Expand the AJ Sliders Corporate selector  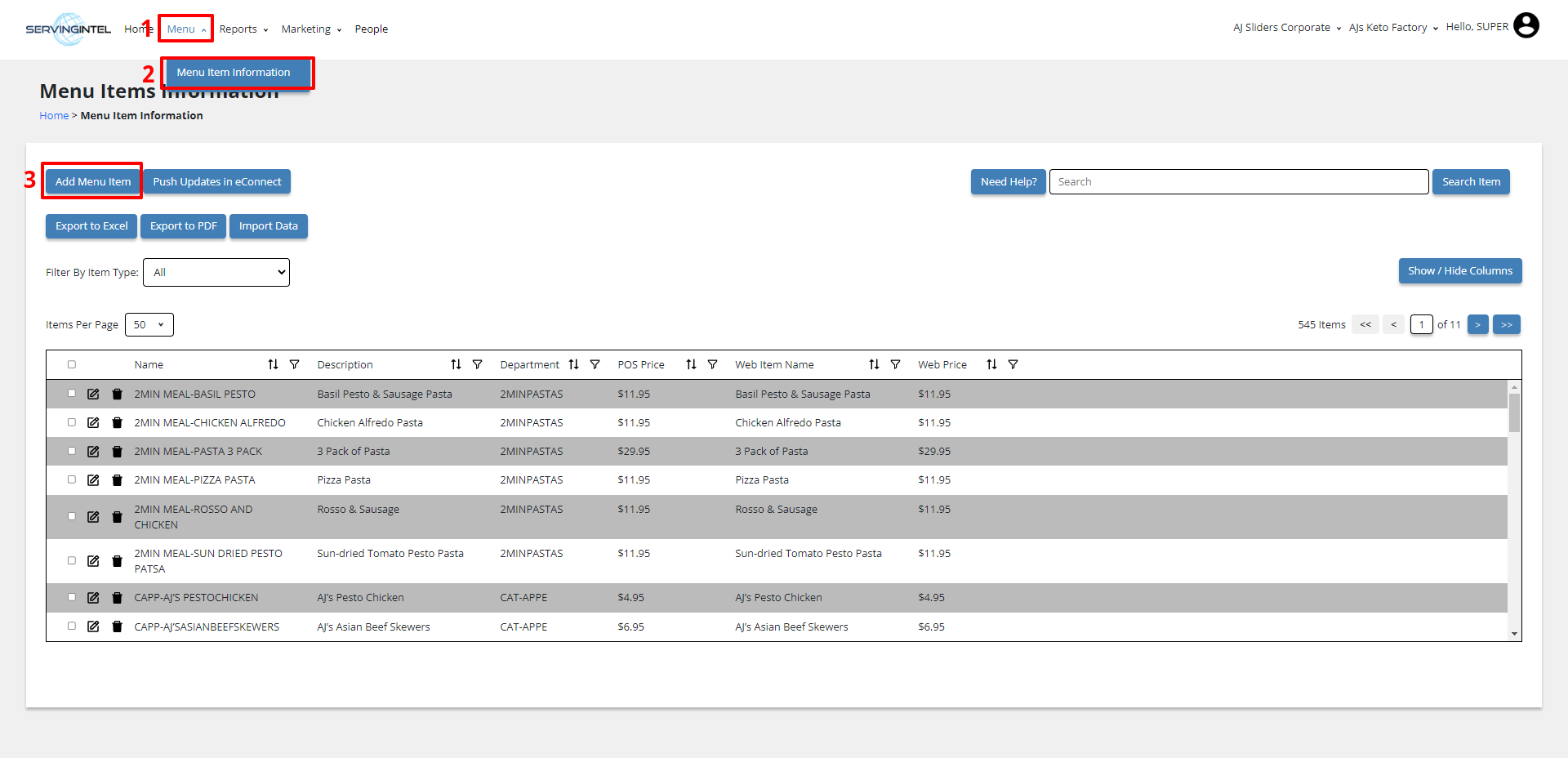click(1286, 28)
